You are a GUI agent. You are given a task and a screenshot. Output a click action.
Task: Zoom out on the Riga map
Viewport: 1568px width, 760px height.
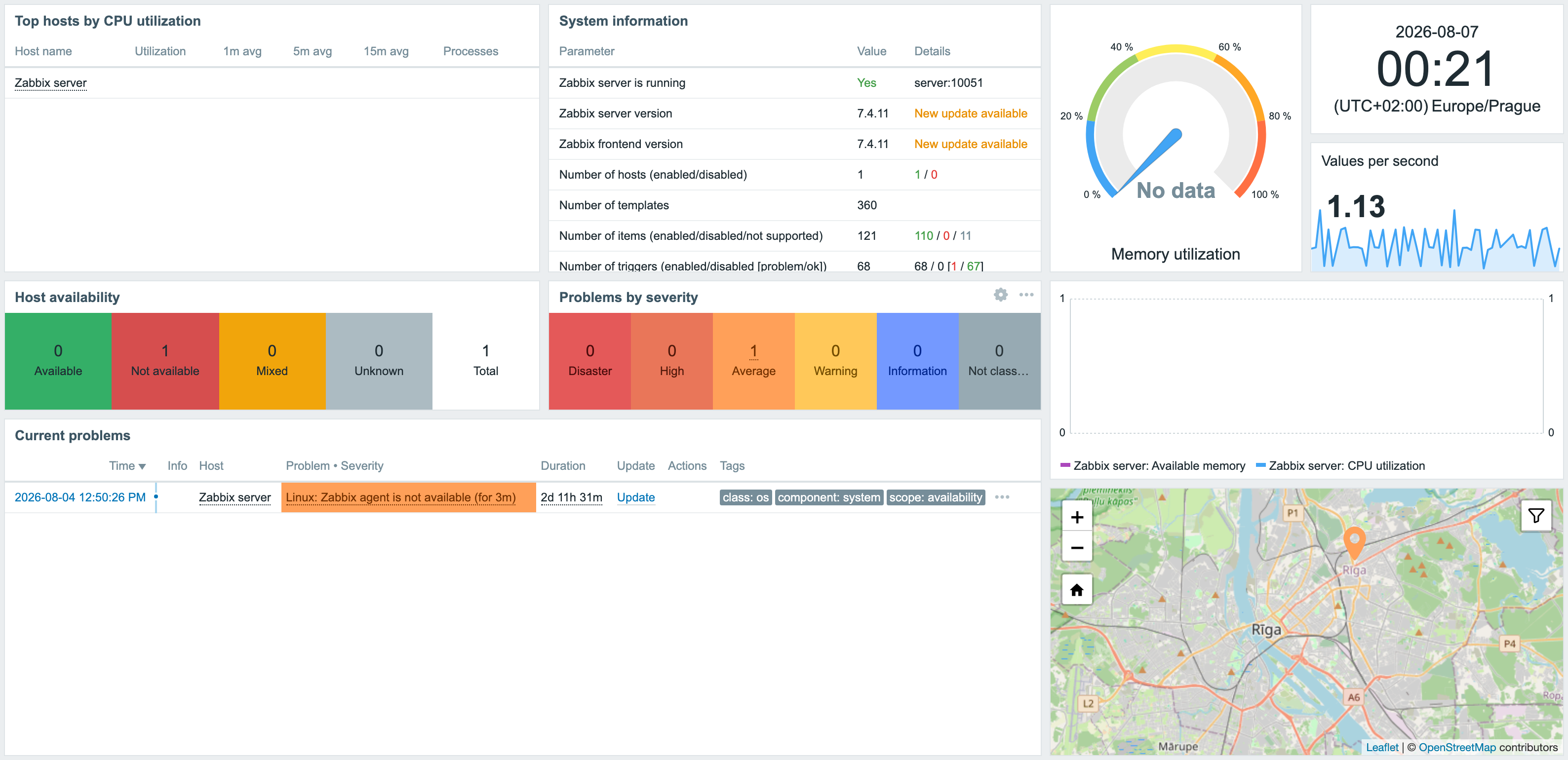tap(1077, 548)
